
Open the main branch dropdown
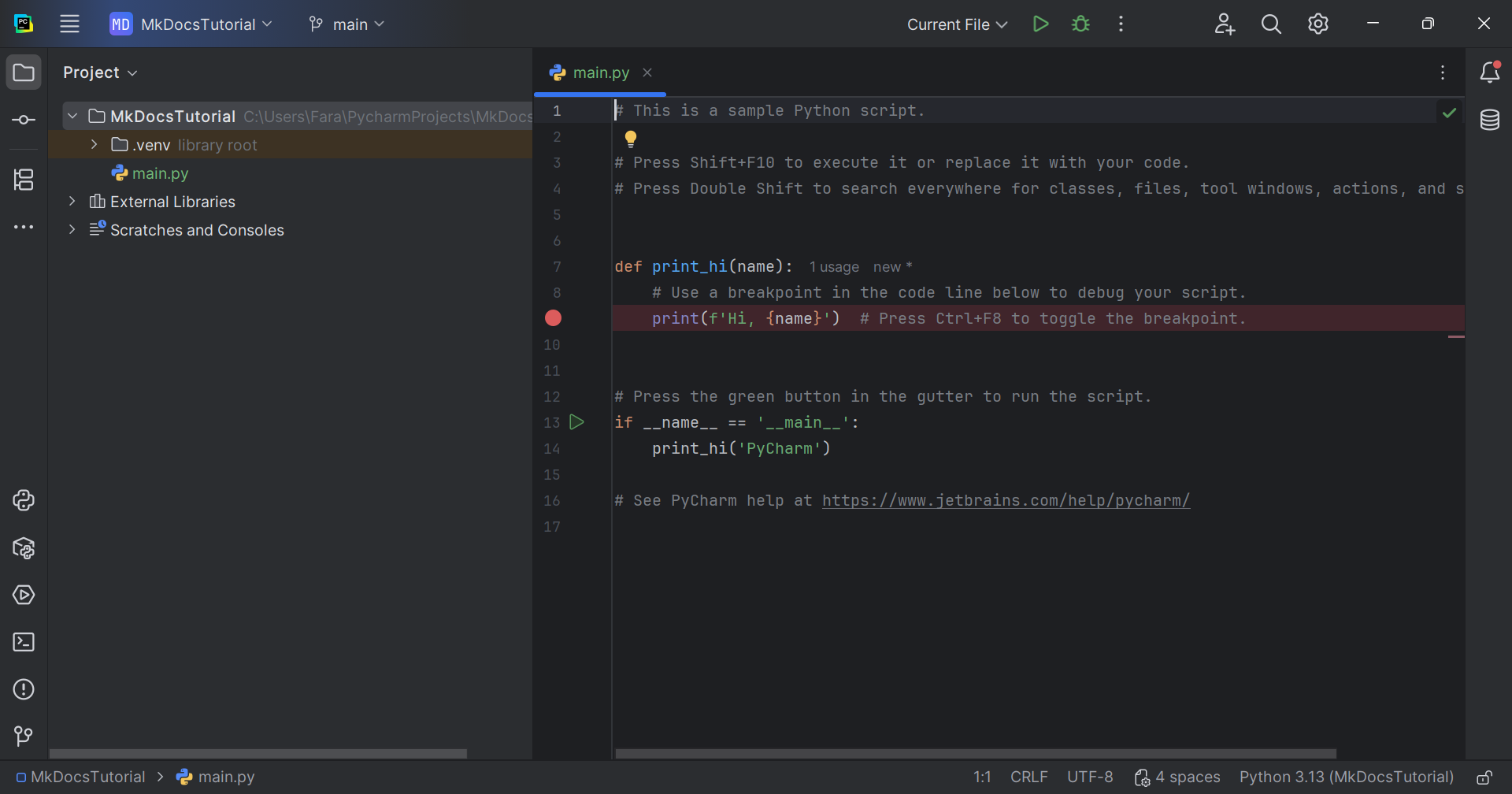click(x=346, y=24)
